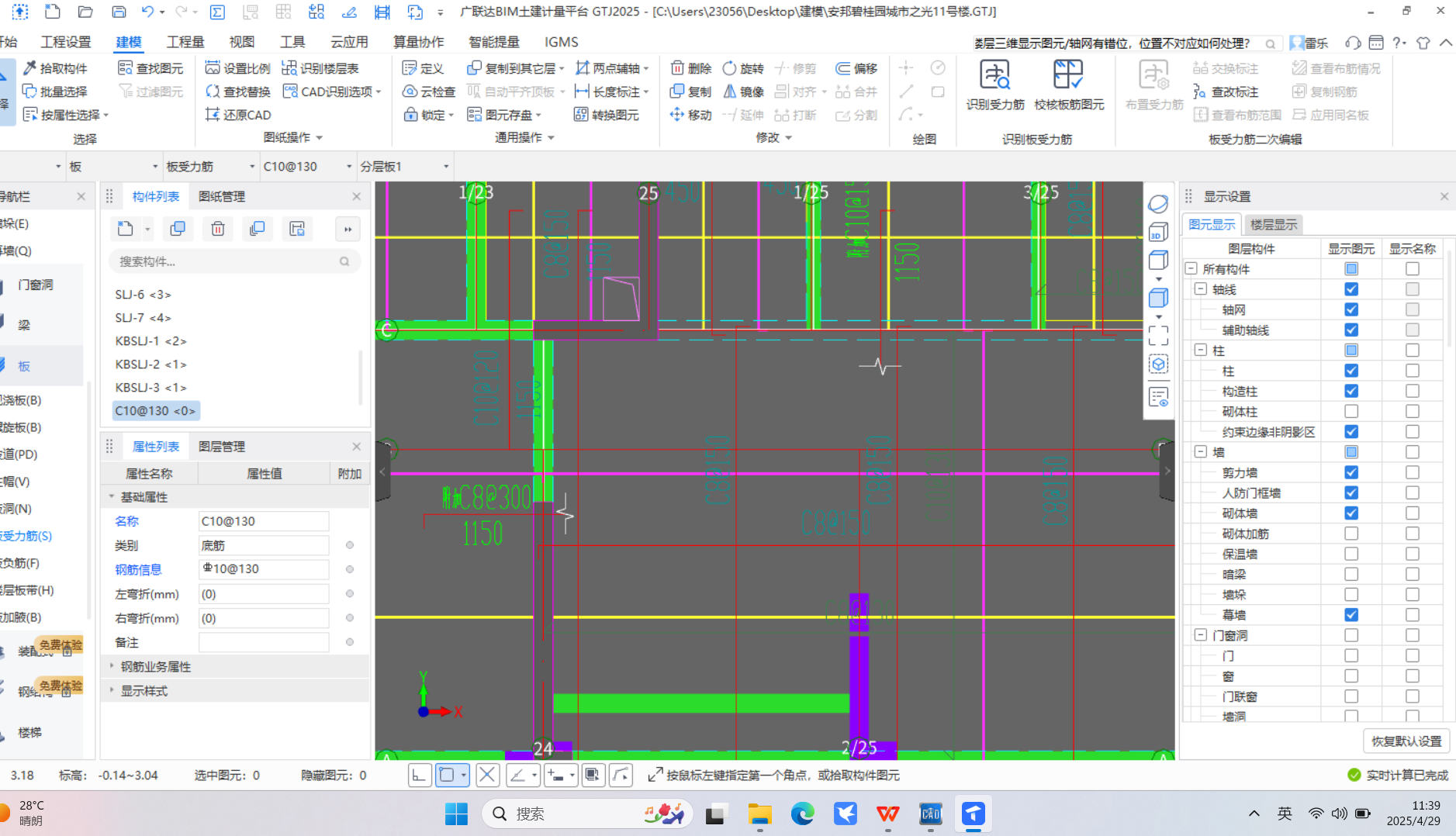Undo last action in quick toolbar
This screenshot has width=1456, height=836.
click(147, 12)
